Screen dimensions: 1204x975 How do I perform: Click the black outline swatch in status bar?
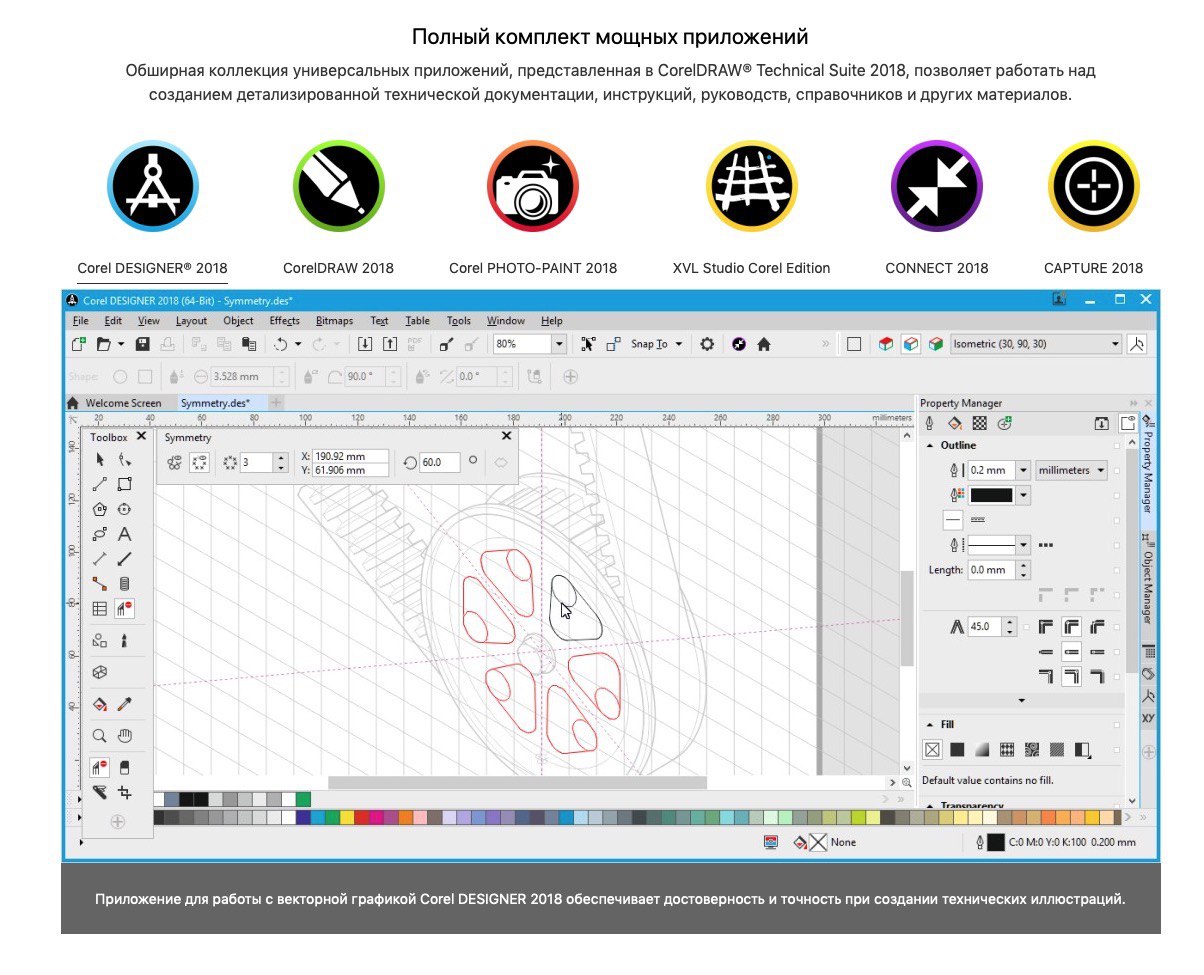coord(995,842)
